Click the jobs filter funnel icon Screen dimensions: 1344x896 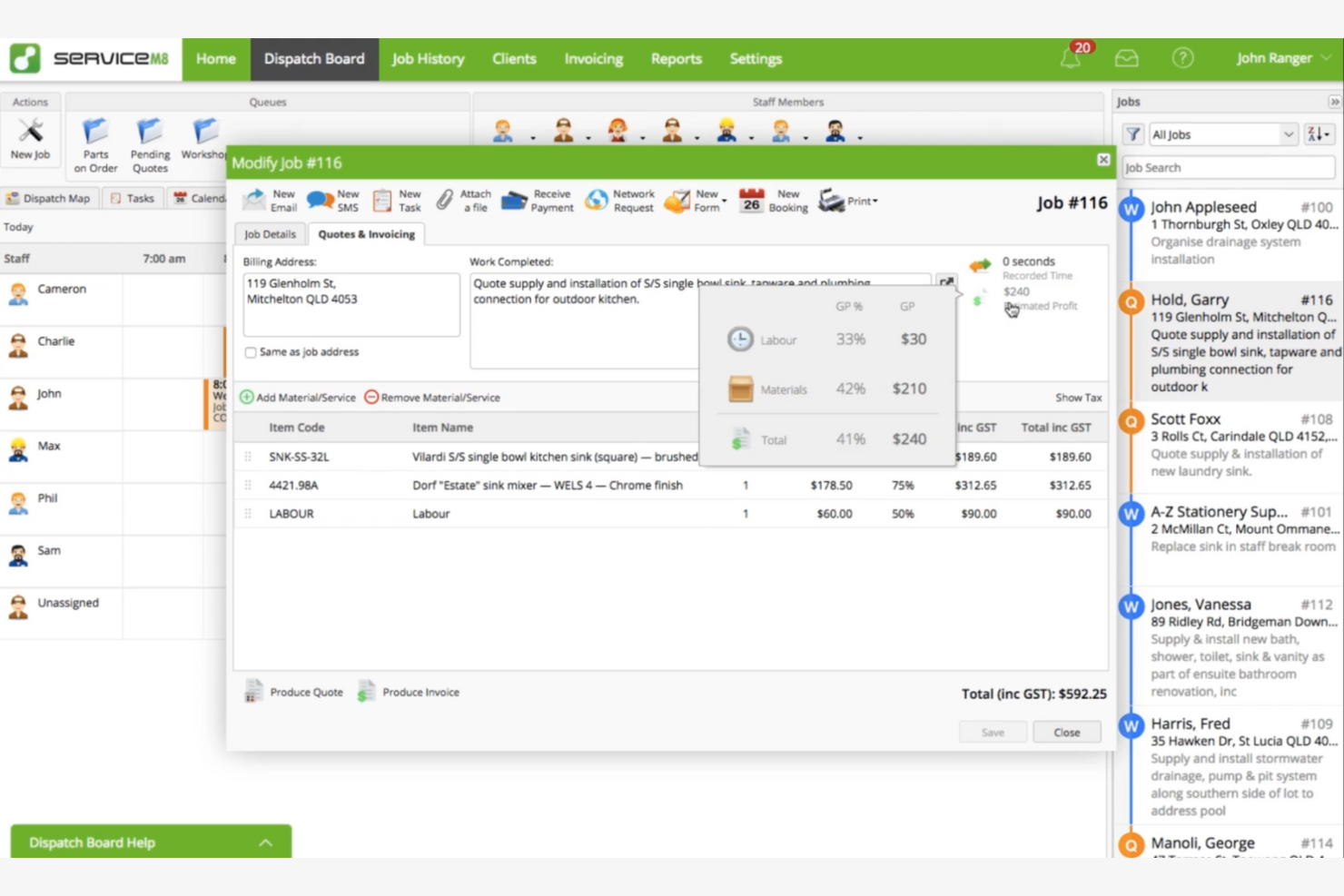1132,133
